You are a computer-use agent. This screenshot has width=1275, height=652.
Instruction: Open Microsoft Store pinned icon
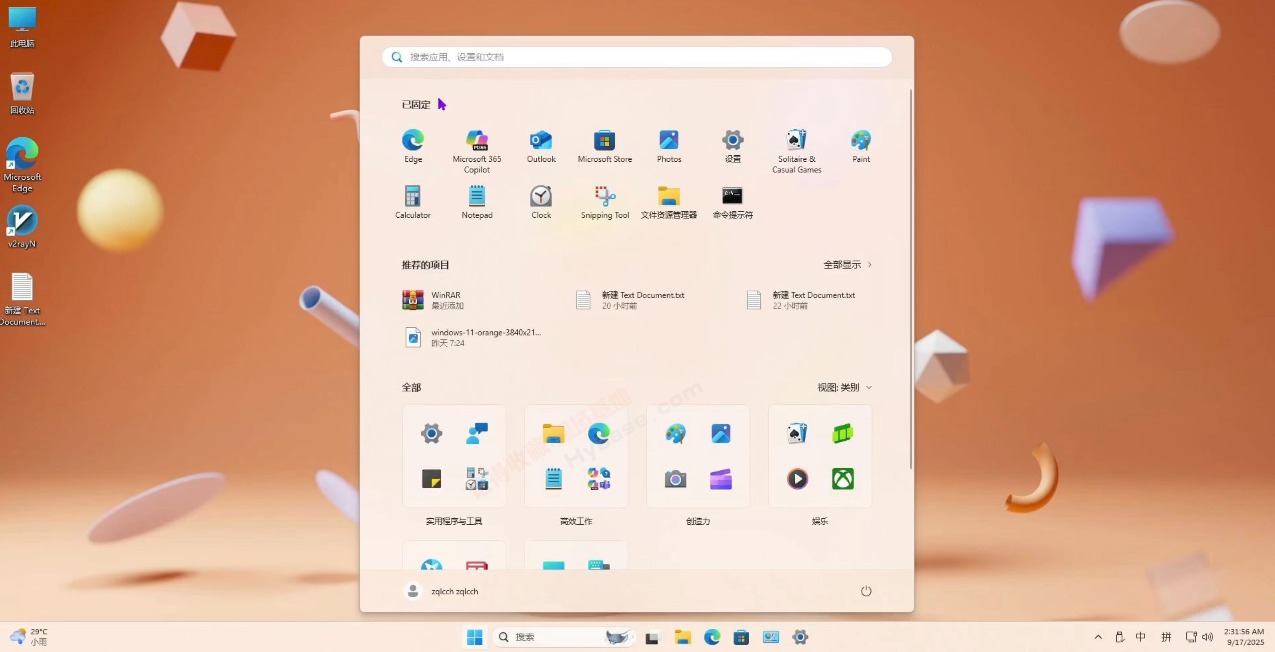point(605,141)
